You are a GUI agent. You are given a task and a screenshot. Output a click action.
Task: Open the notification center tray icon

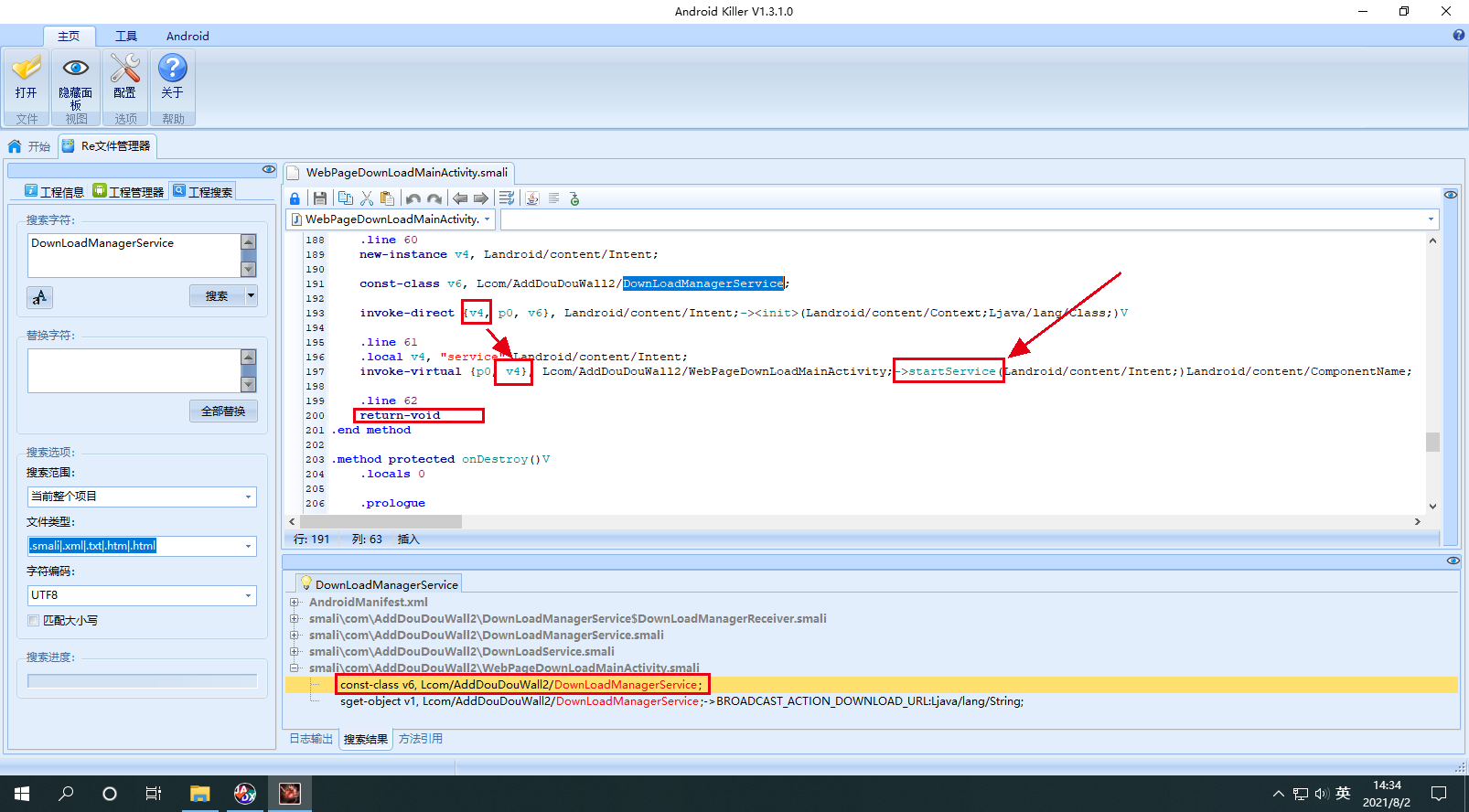(x=1439, y=793)
